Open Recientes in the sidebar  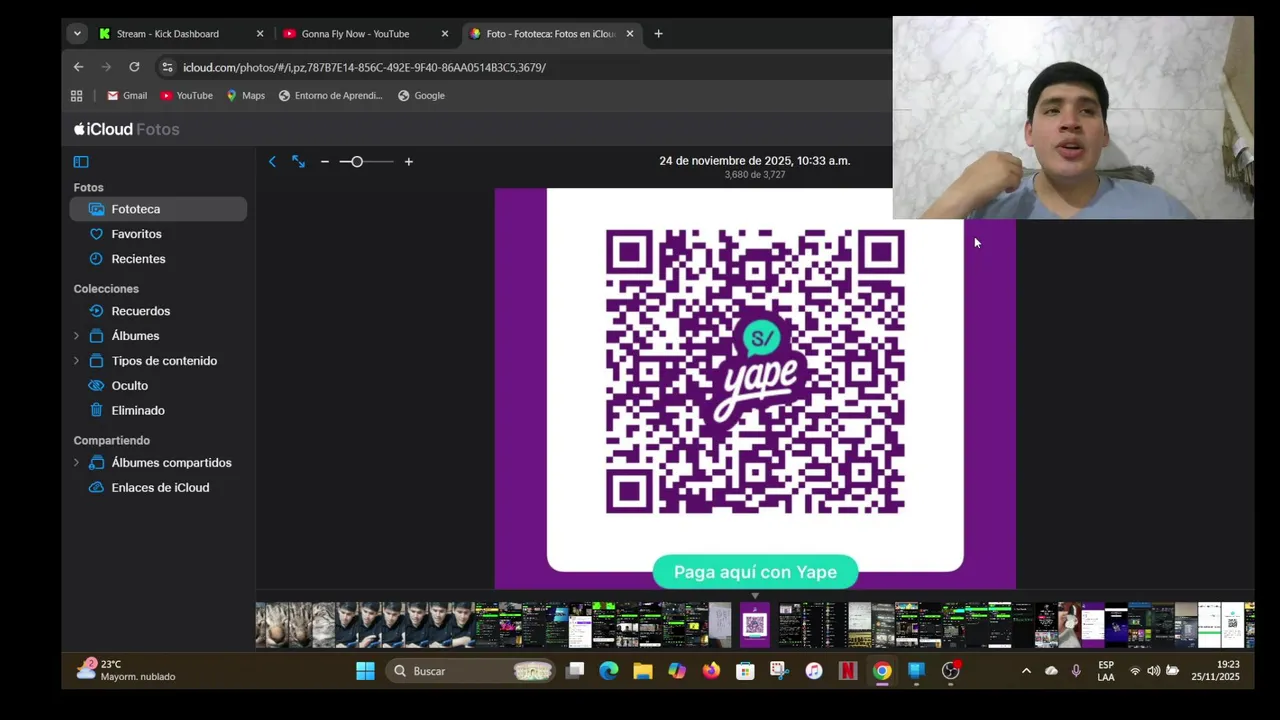[158, 259]
